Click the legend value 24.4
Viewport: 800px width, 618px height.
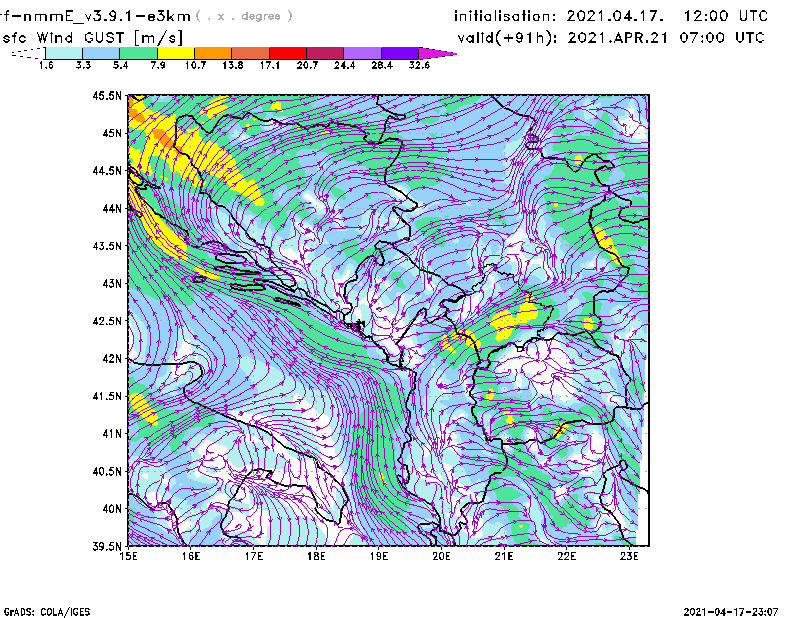pos(344,65)
